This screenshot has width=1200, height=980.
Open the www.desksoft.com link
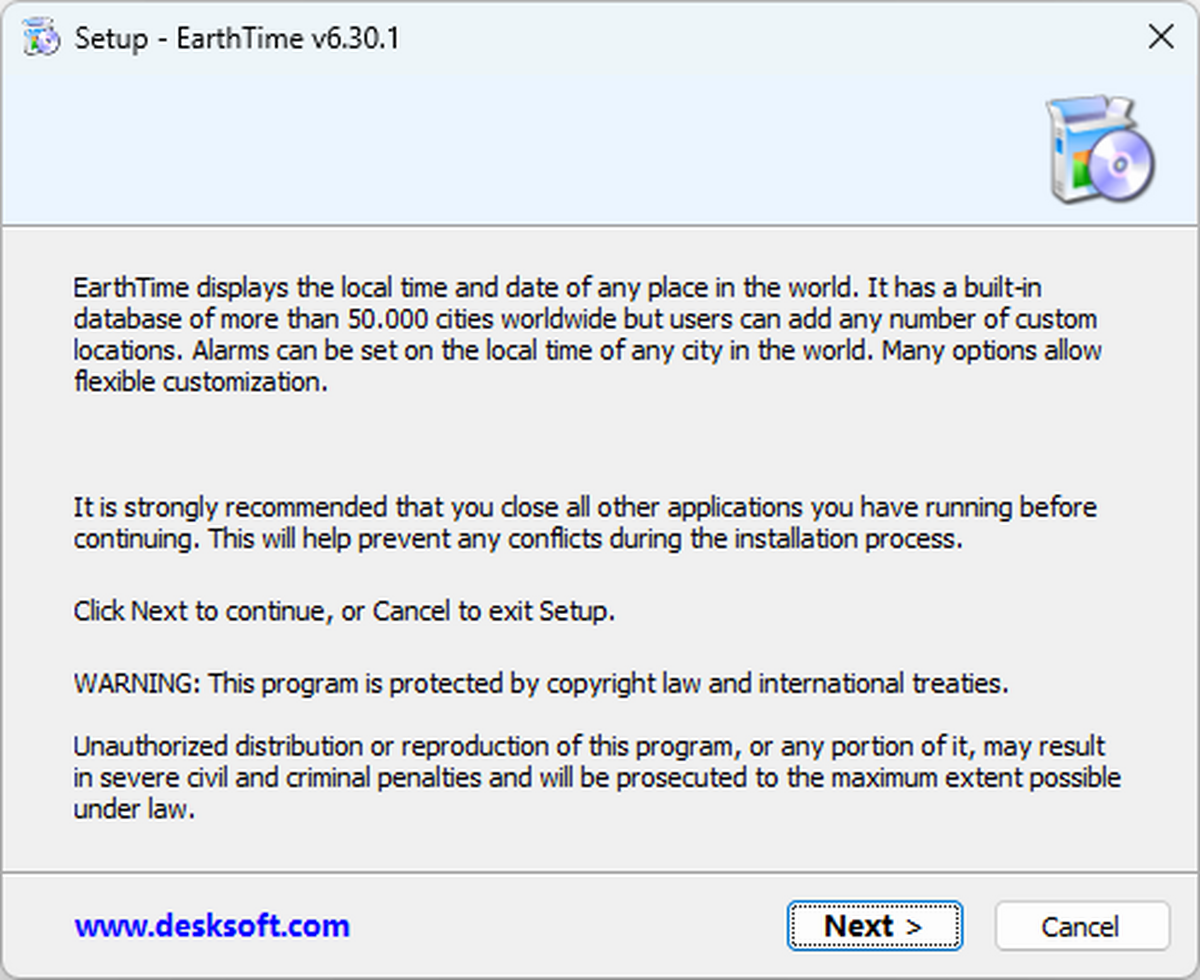(212, 926)
